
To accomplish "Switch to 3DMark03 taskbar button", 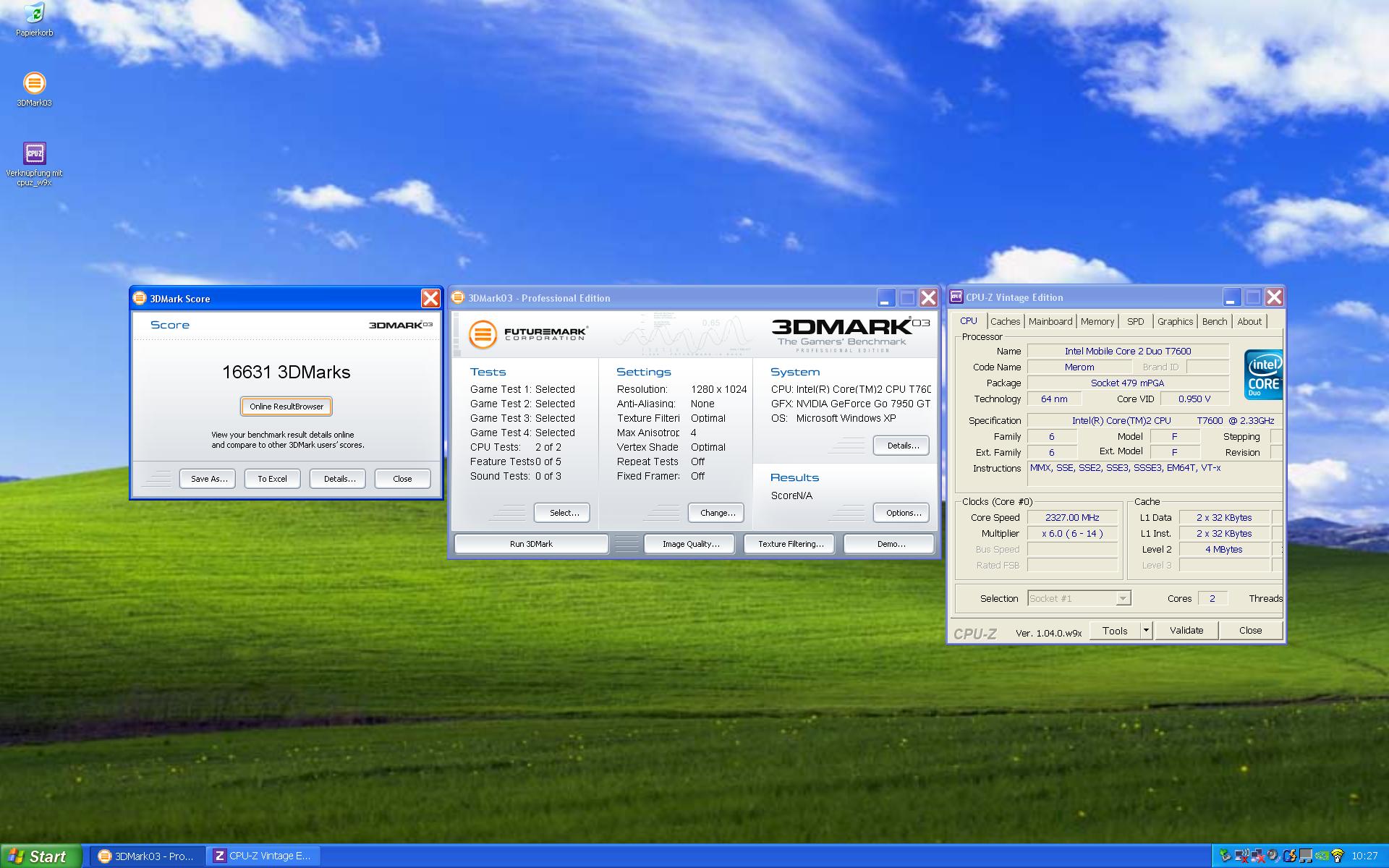I will coord(148,856).
